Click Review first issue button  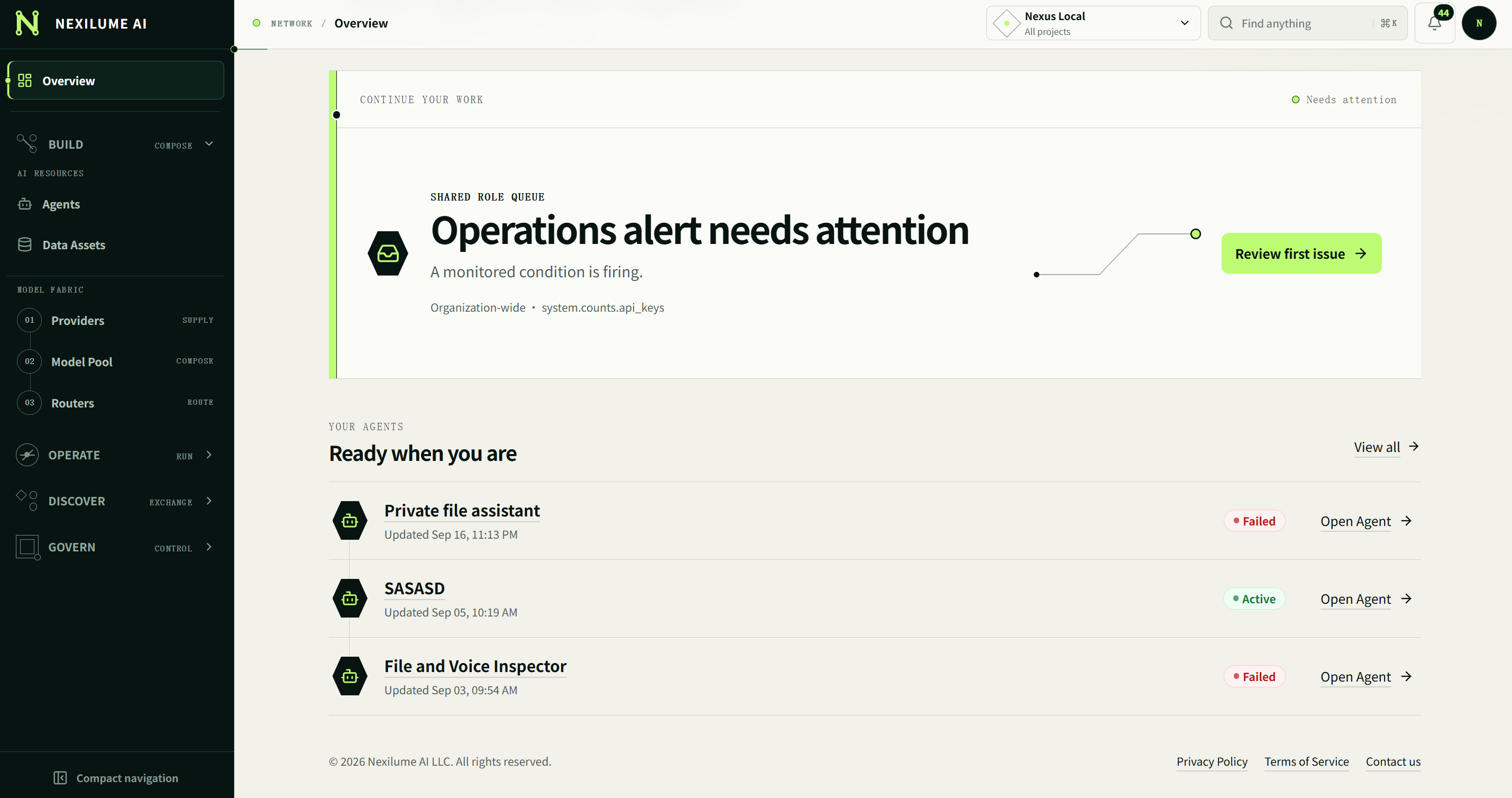pyautogui.click(x=1302, y=253)
